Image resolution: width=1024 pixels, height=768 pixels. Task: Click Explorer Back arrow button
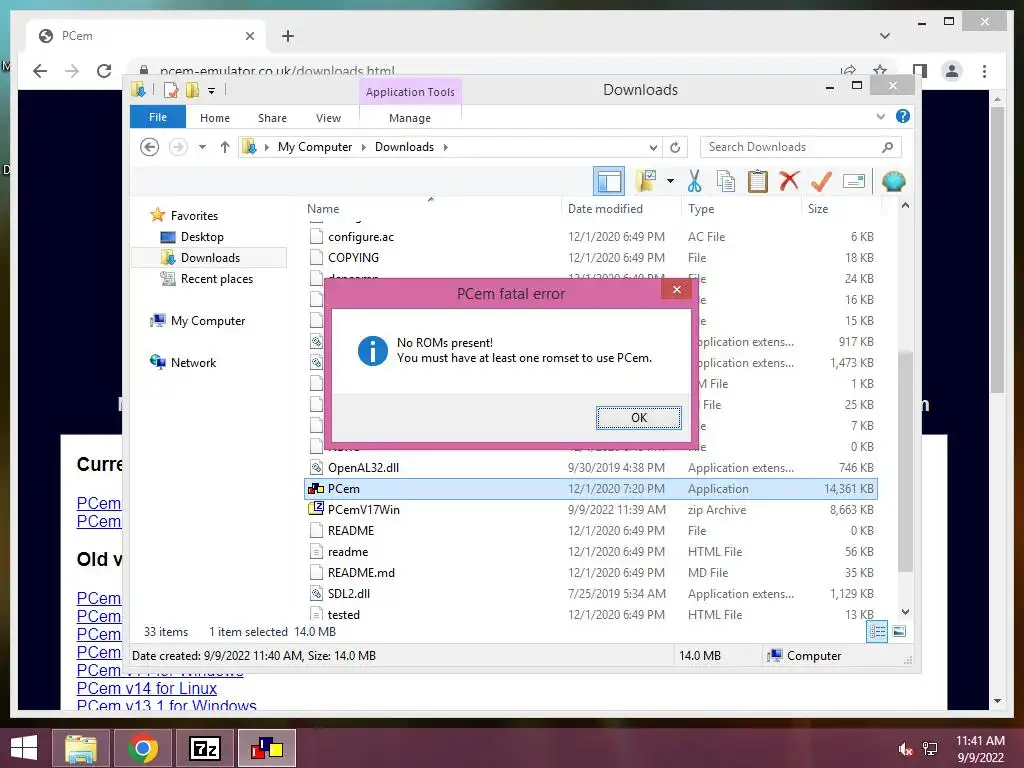click(x=150, y=147)
